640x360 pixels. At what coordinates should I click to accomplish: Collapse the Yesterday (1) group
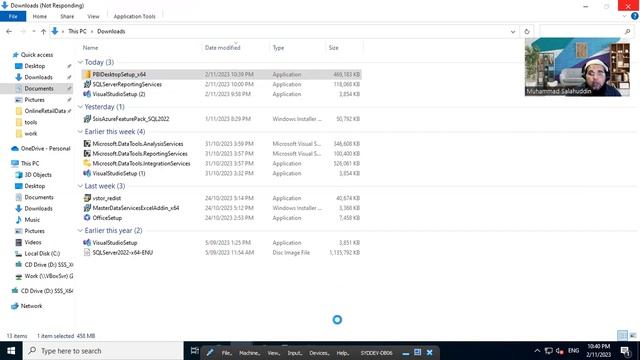(80, 107)
